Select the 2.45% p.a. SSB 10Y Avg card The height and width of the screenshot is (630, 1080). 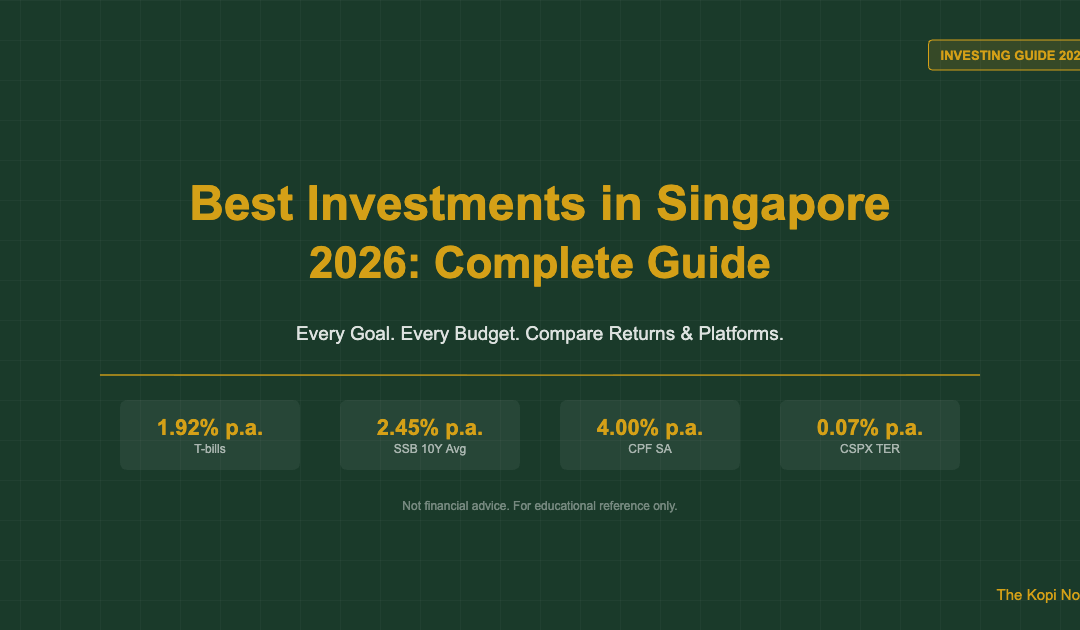(430, 435)
